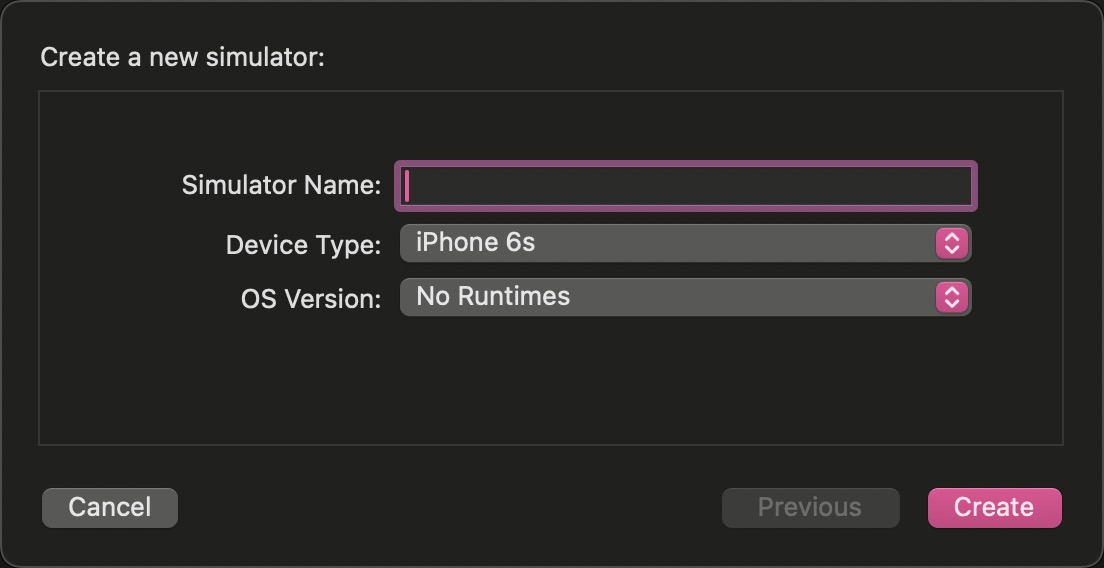Select the "iPhone 6s" text in Device Type
The height and width of the screenshot is (568, 1104).
[475, 243]
